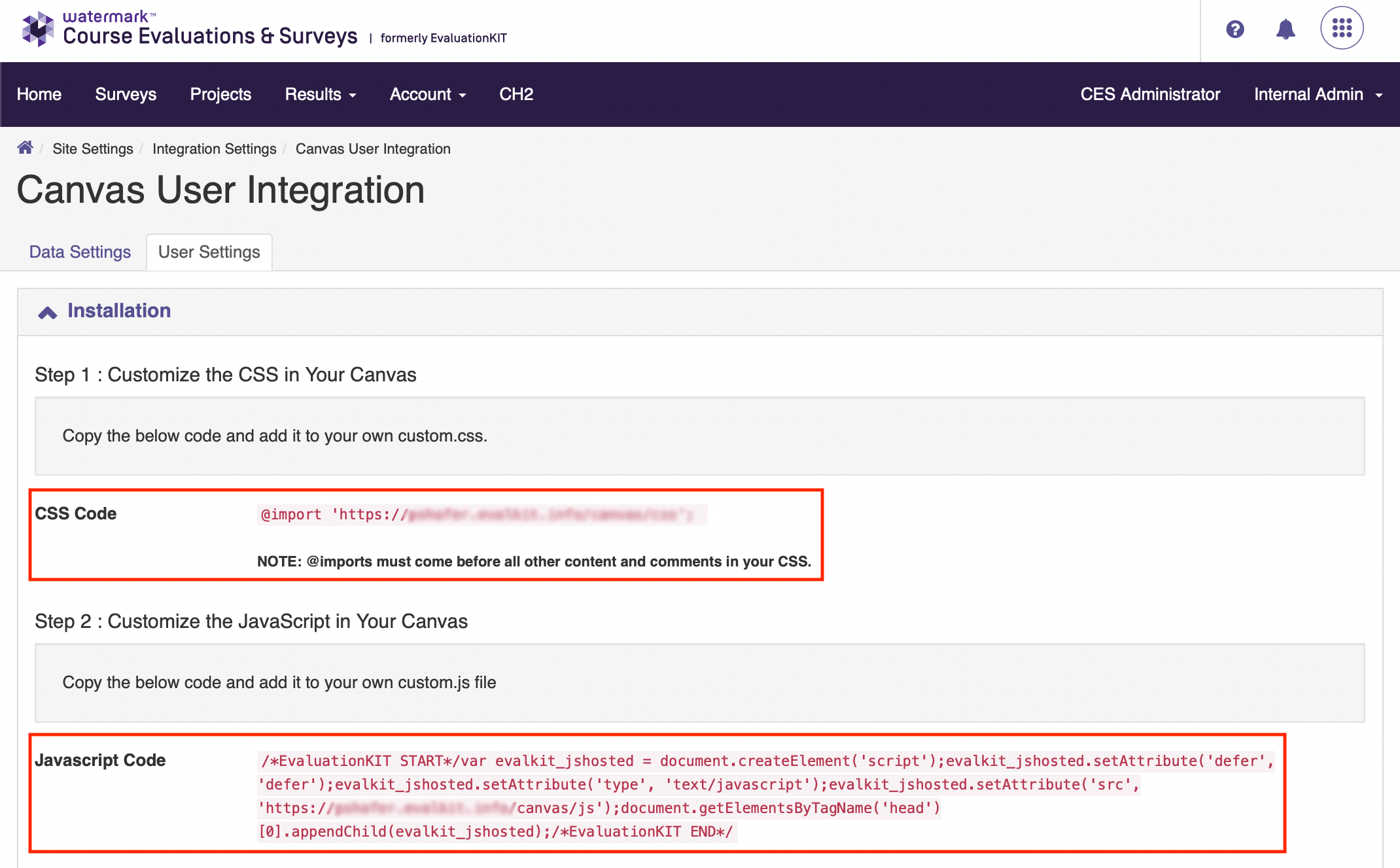Select CES Administrator in the navbar
The height and width of the screenshot is (868, 1400).
pos(1150,94)
